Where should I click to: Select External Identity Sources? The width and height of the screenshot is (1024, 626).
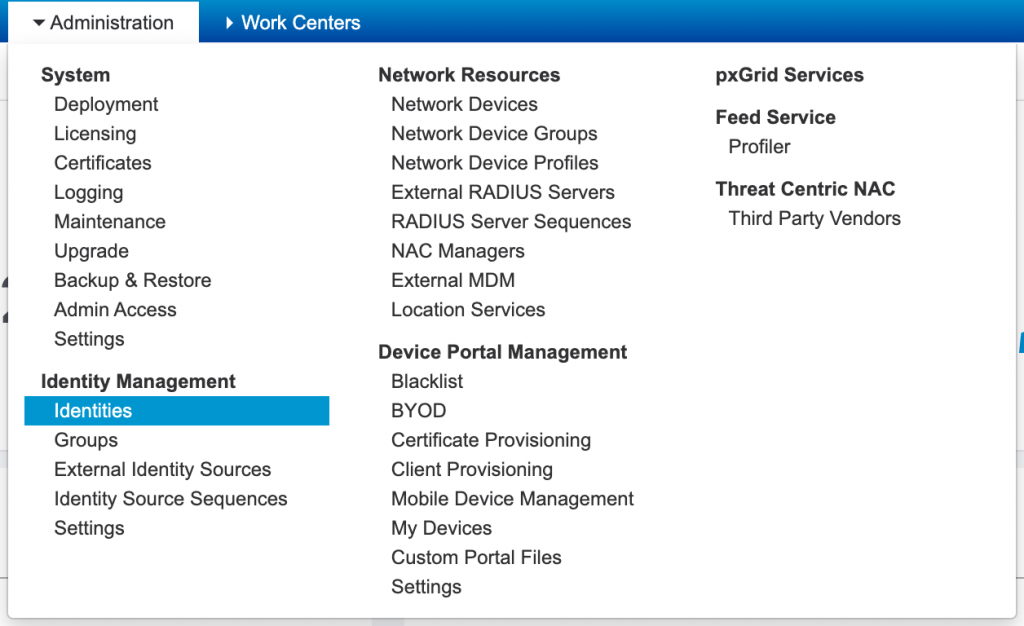pos(162,469)
